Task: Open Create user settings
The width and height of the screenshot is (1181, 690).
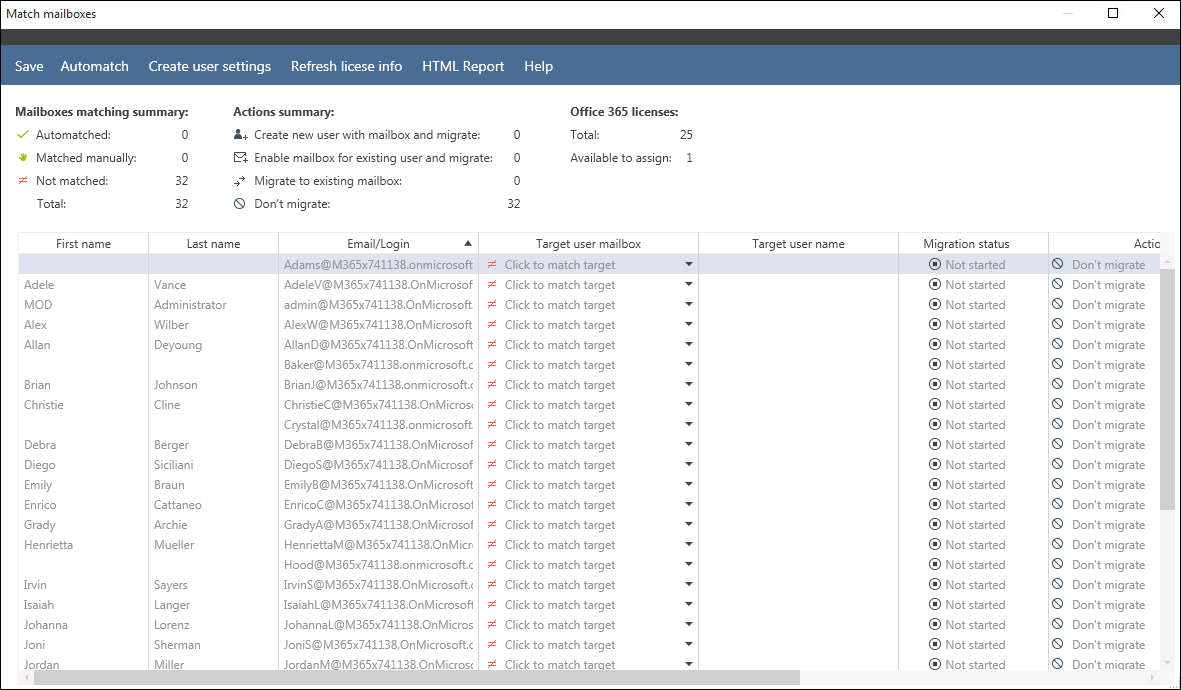Action: tap(209, 66)
